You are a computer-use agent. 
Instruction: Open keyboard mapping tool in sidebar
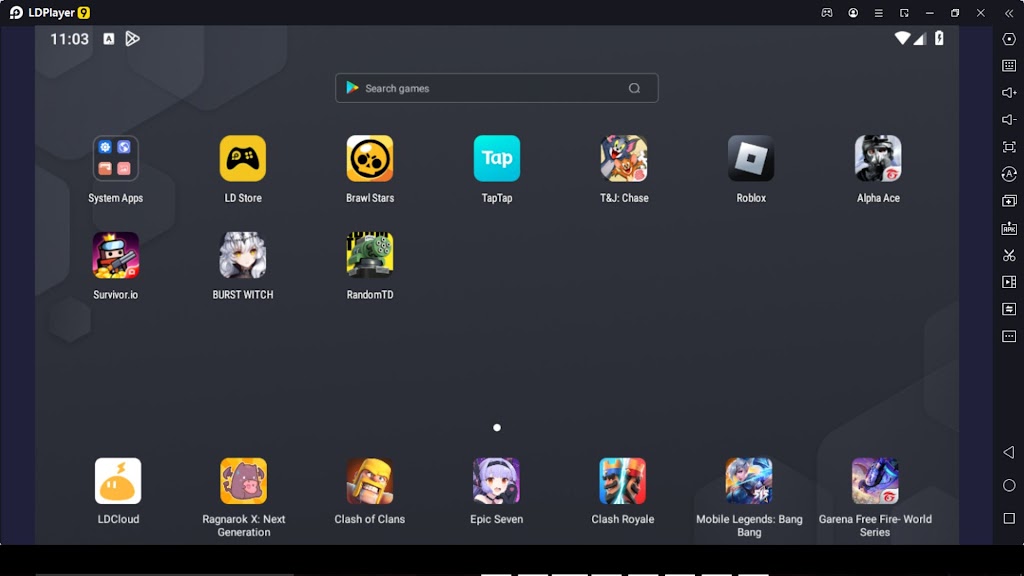(x=1009, y=66)
